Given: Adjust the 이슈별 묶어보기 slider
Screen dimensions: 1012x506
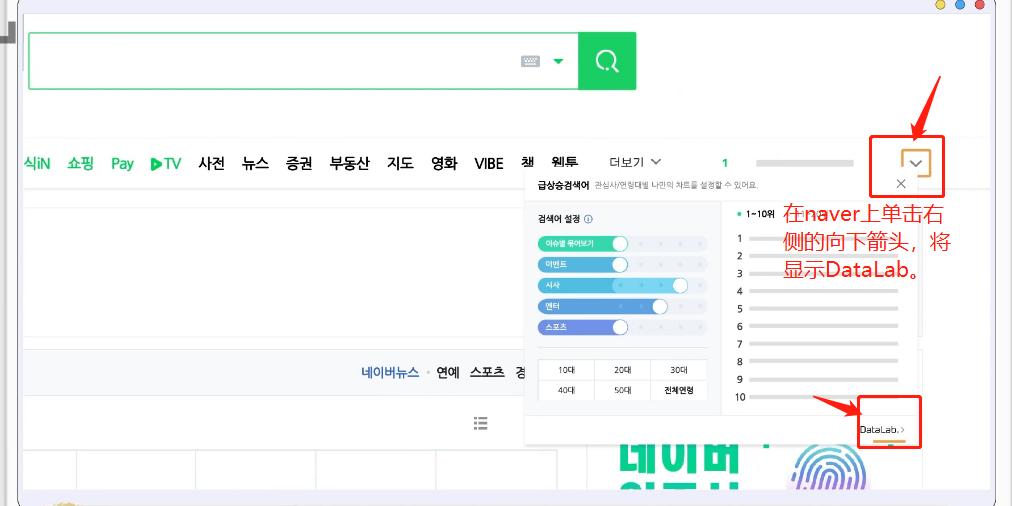Looking at the screenshot, I should pos(622,244).
